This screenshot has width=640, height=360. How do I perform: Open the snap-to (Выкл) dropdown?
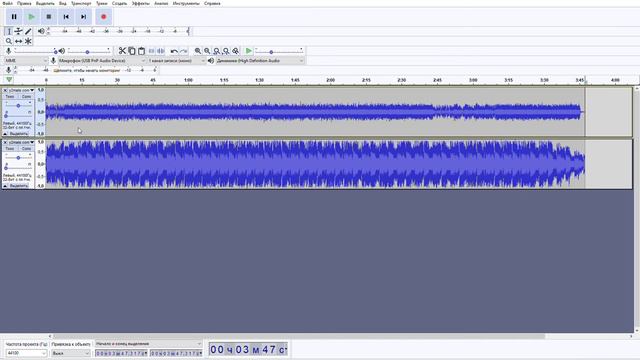(71, 353)
